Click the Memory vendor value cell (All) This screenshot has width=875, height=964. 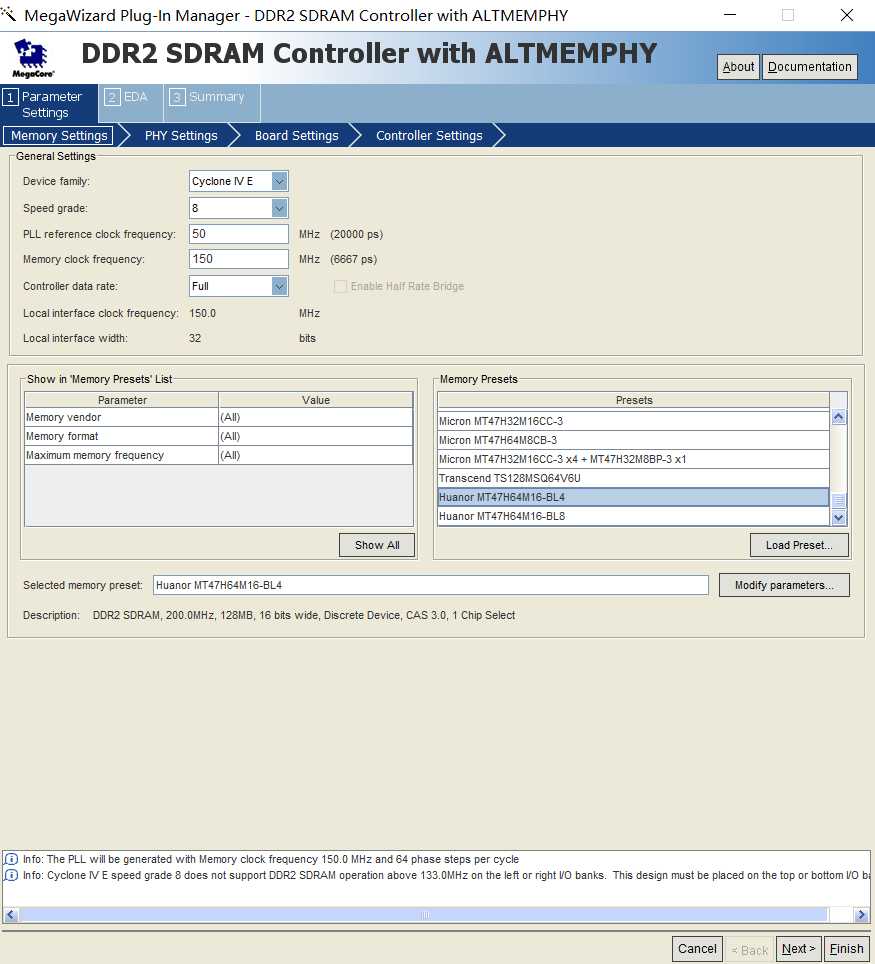(315, 417)
